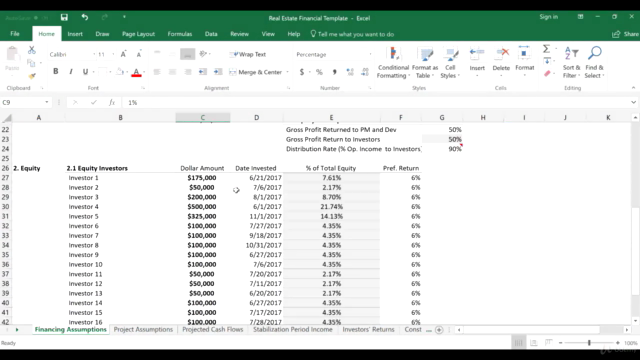Click Decrease Indent icon
640x360 pixels.
pos(203,72)
